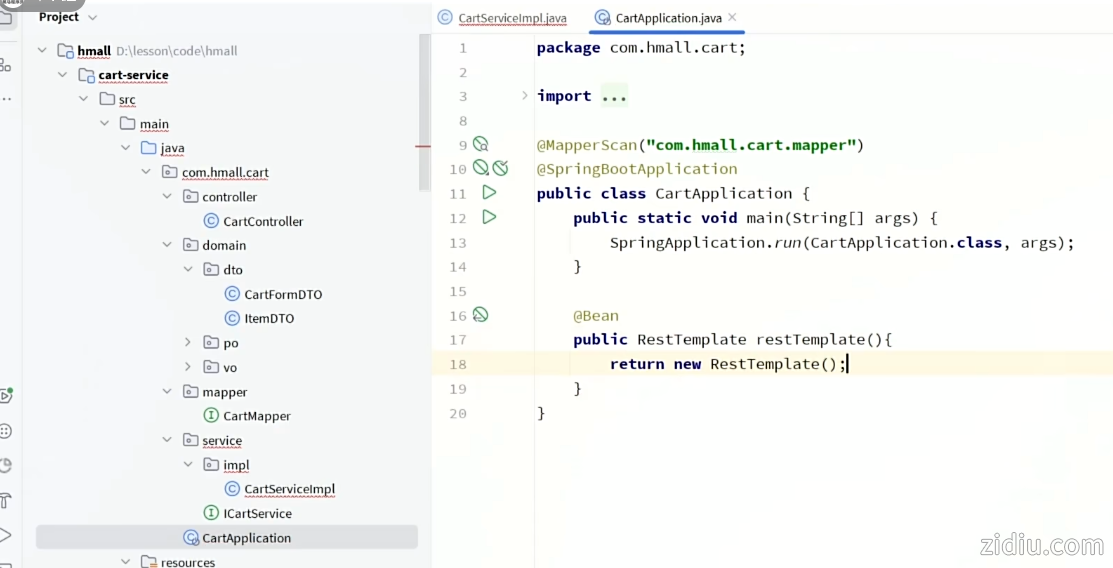Click the run gutter icon beside the CartApplication class

coord(489,192)
